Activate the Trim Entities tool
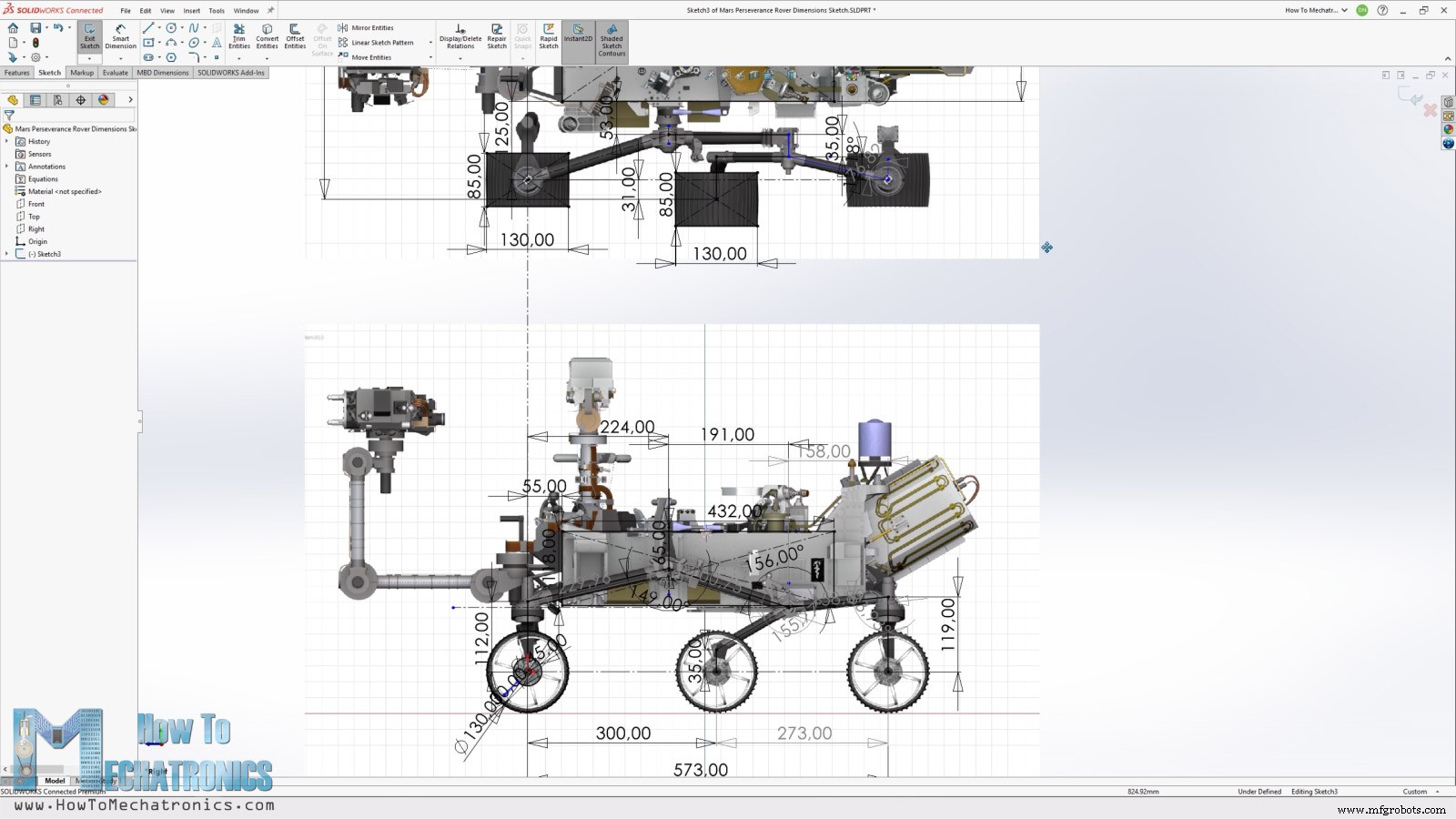1456x819 pixels. click(239, 36)
